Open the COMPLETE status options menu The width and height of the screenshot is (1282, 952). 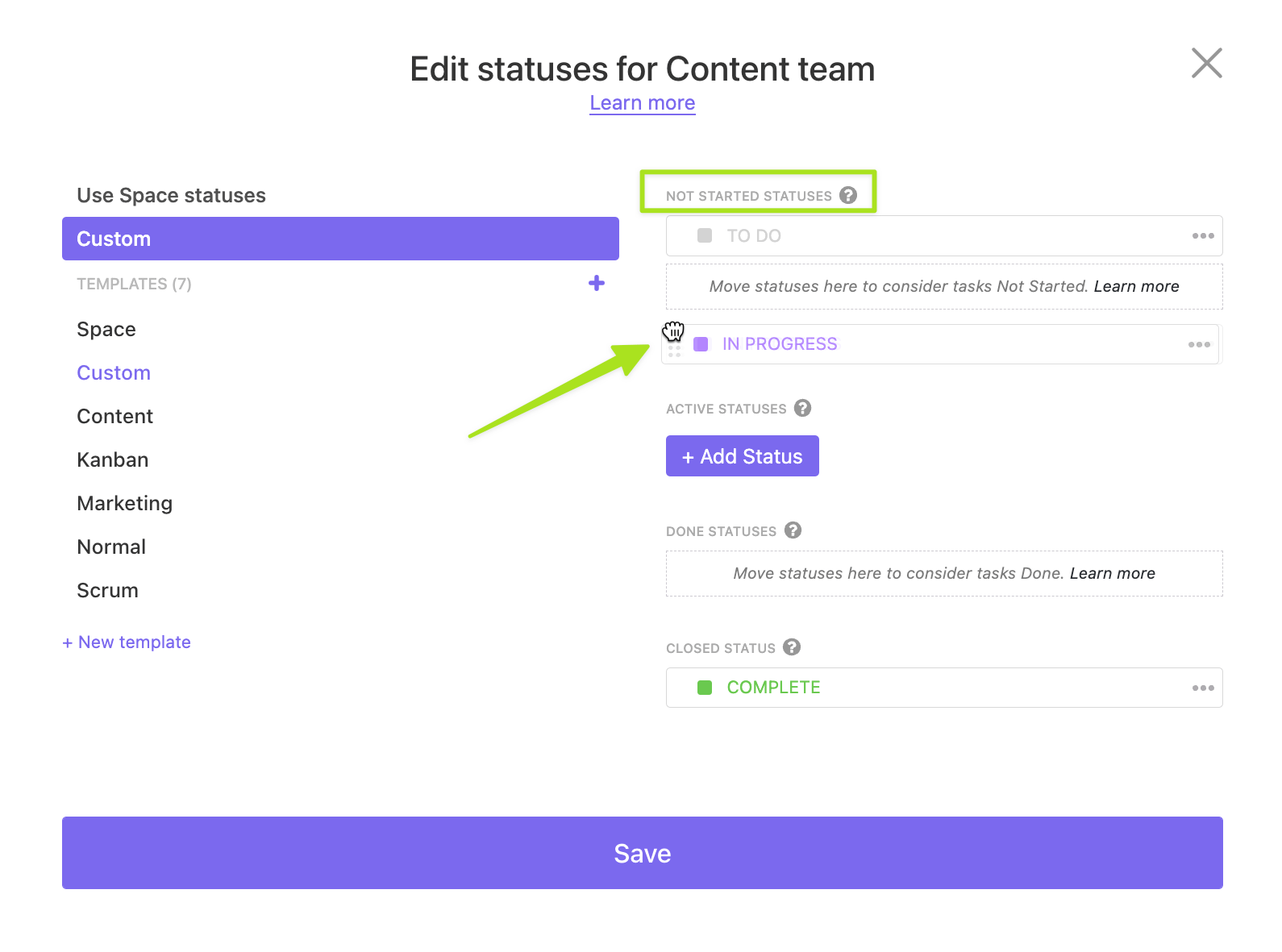(x=1203, y=688)
